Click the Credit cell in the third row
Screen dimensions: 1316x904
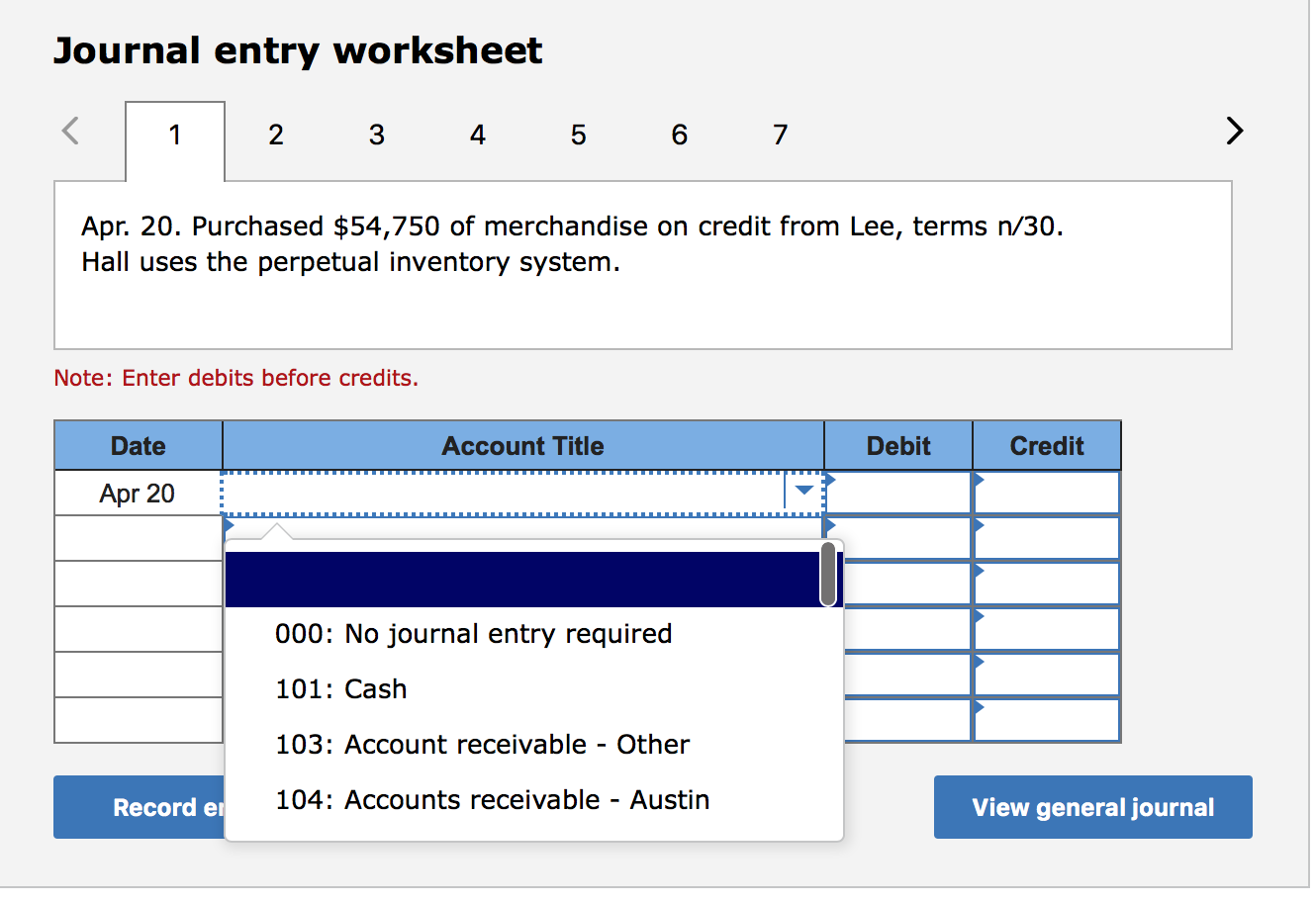tap(1047, 584)
